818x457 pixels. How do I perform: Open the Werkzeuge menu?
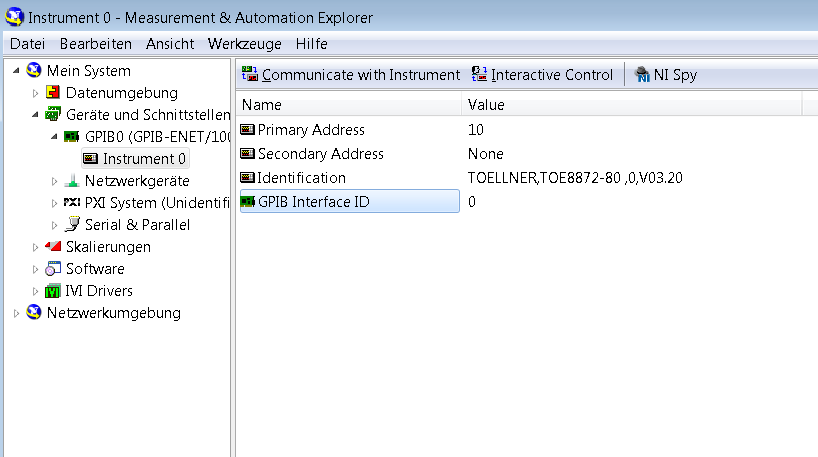(x=245, y=44)
